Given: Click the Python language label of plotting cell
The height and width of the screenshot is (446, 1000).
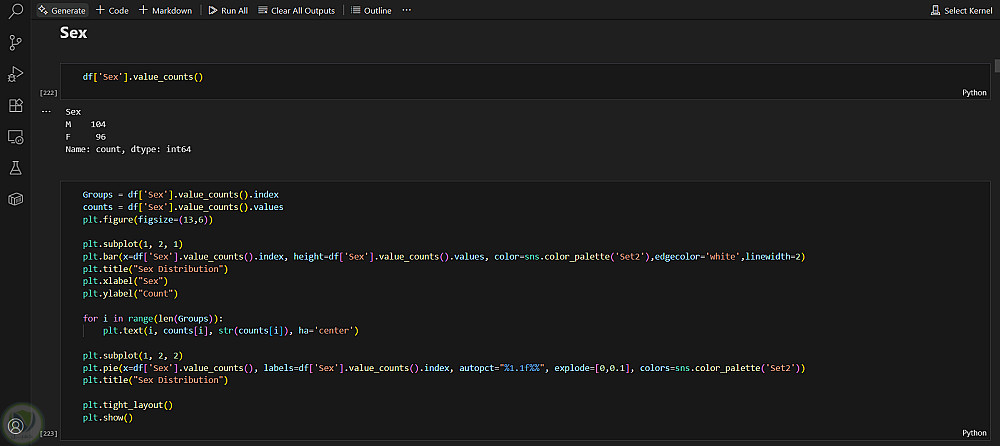Looking at the screenshot, I should point(974,433).
